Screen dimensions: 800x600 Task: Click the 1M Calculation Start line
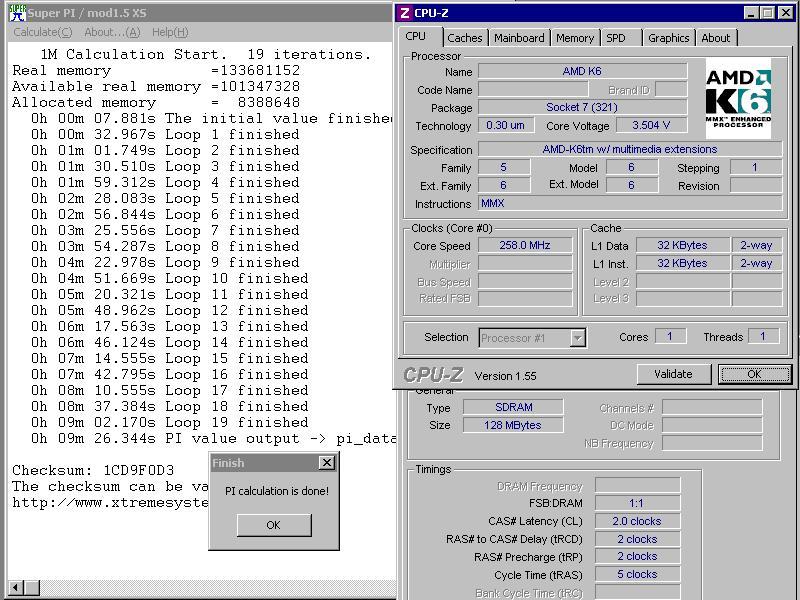click(x=206, y=54)
